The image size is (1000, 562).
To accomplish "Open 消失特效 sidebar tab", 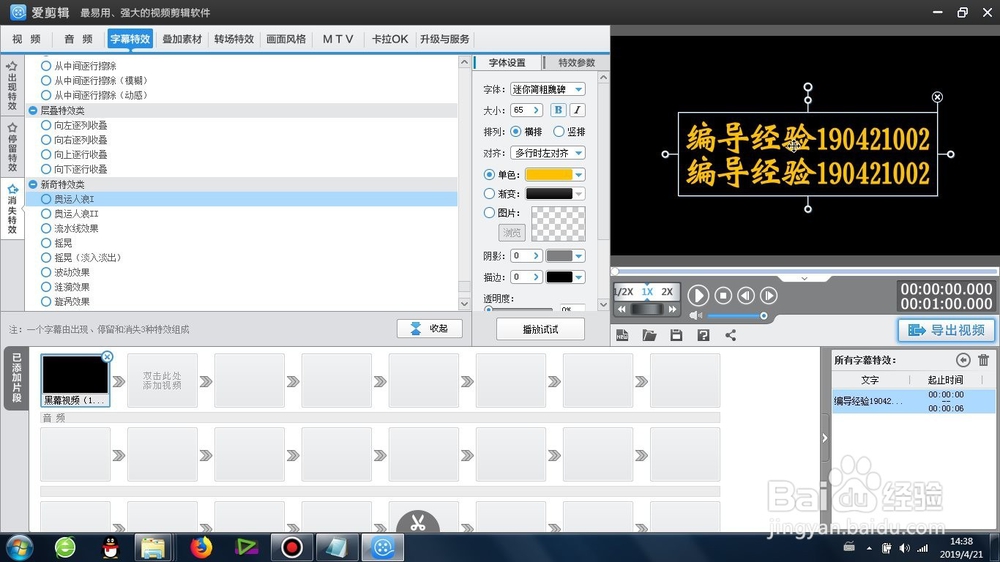I will pyautogui.click(x=12, y=210).
